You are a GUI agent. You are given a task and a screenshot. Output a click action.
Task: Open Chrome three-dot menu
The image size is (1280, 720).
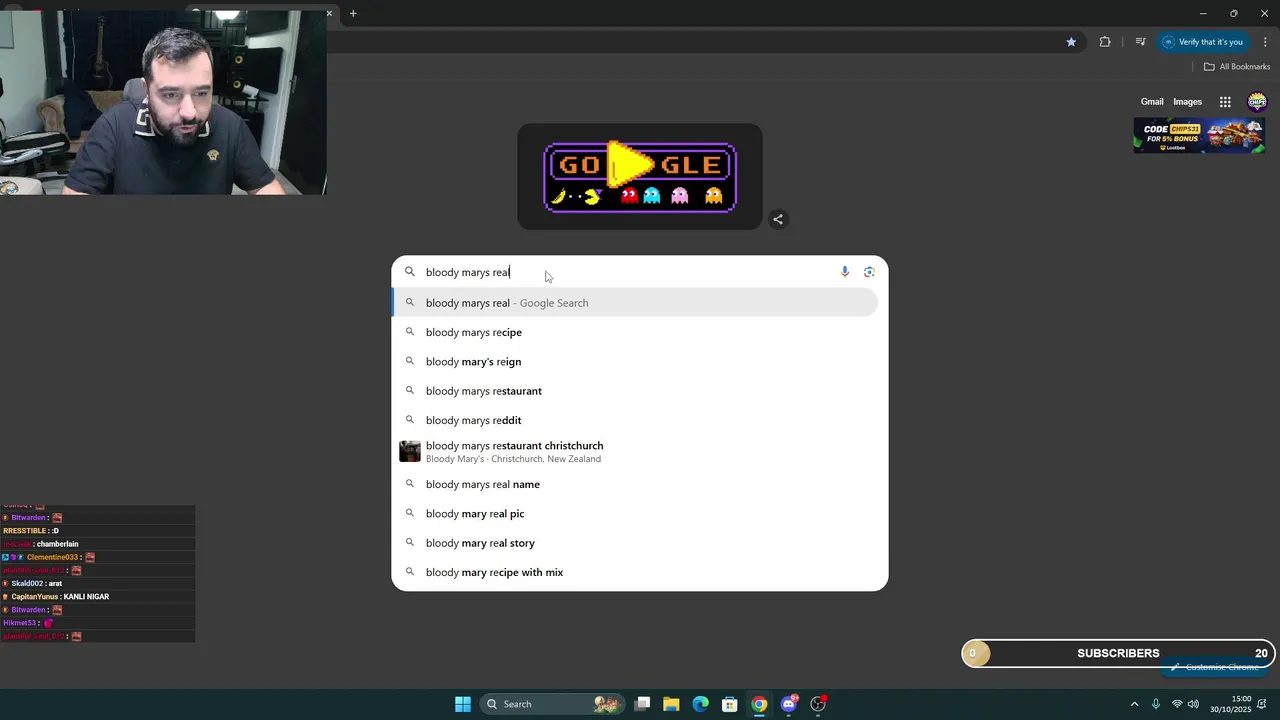1265,42
